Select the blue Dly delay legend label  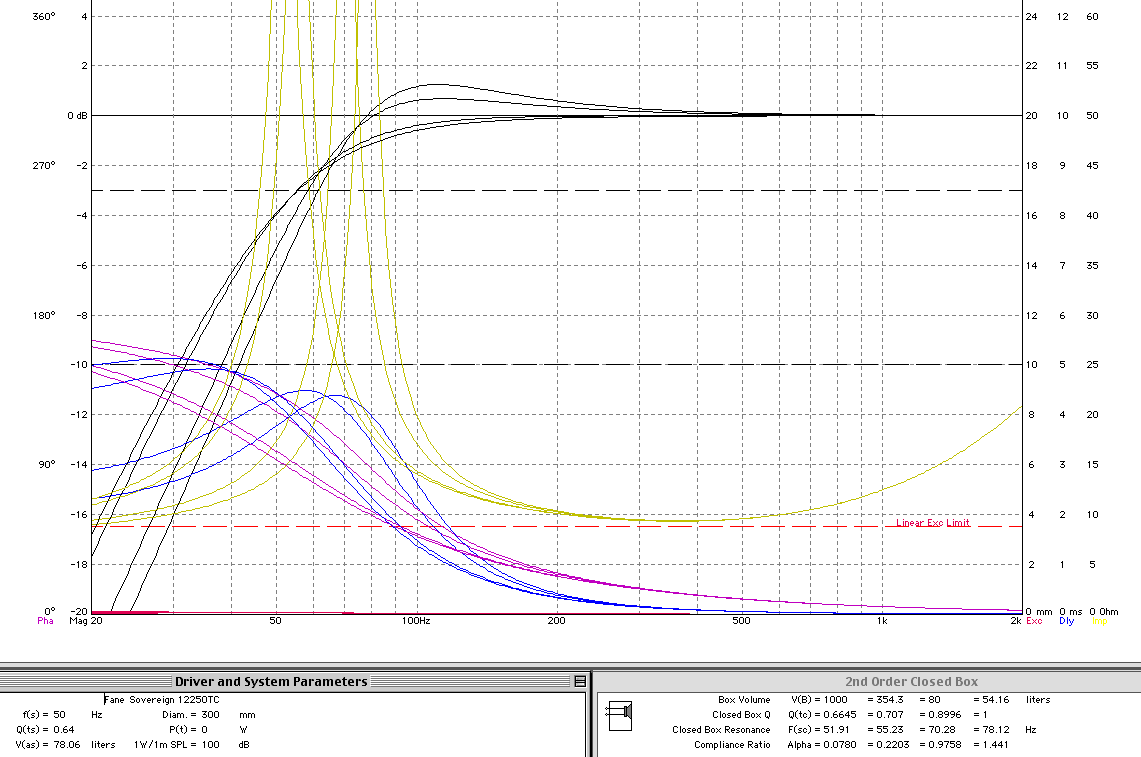pos(1066,621)
